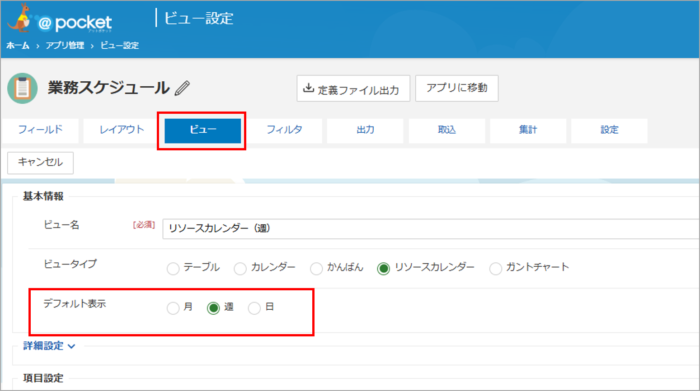
Task: Select テーブル view type radio
Action: (x=173, y=269)
